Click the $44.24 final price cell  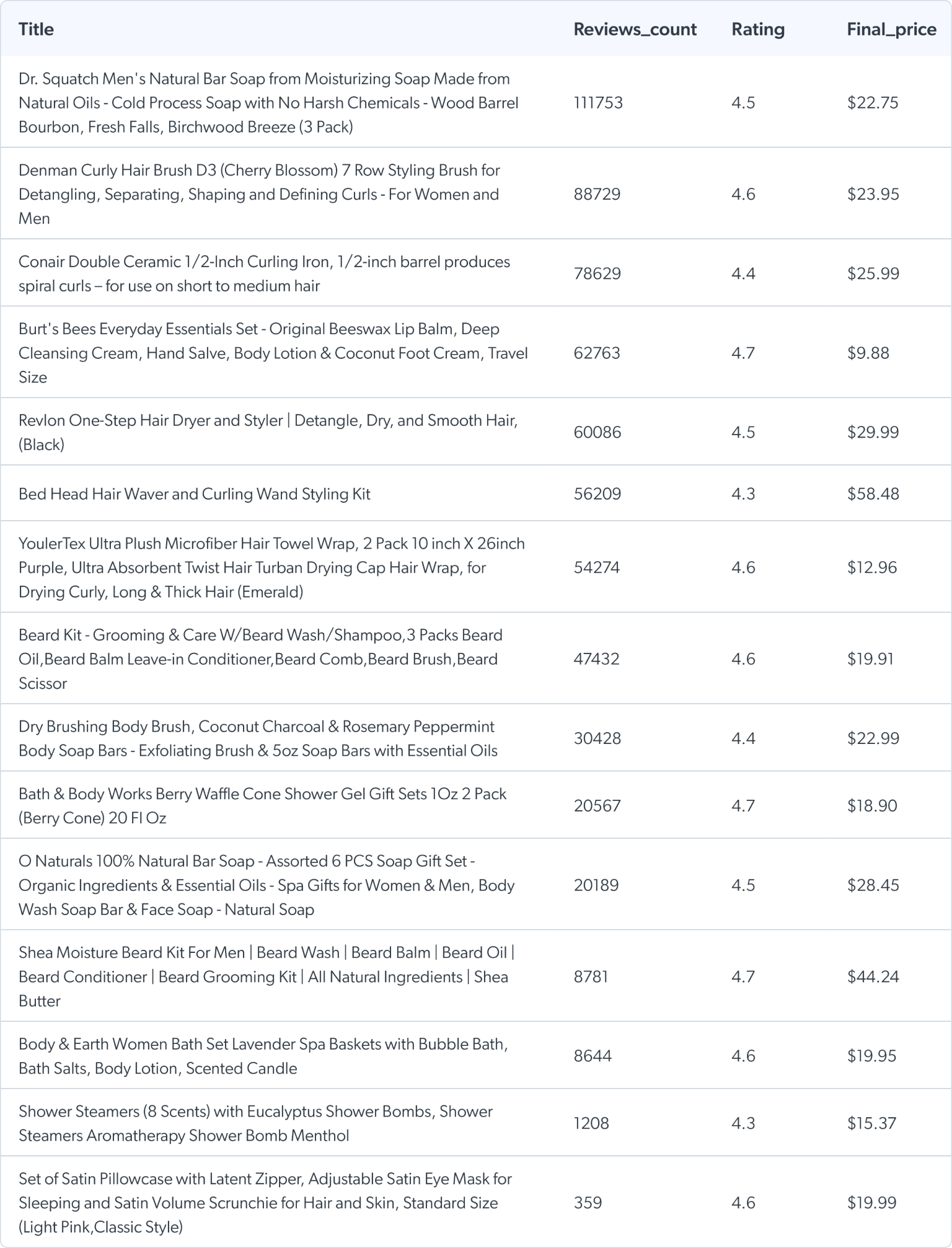pos(873,976)
